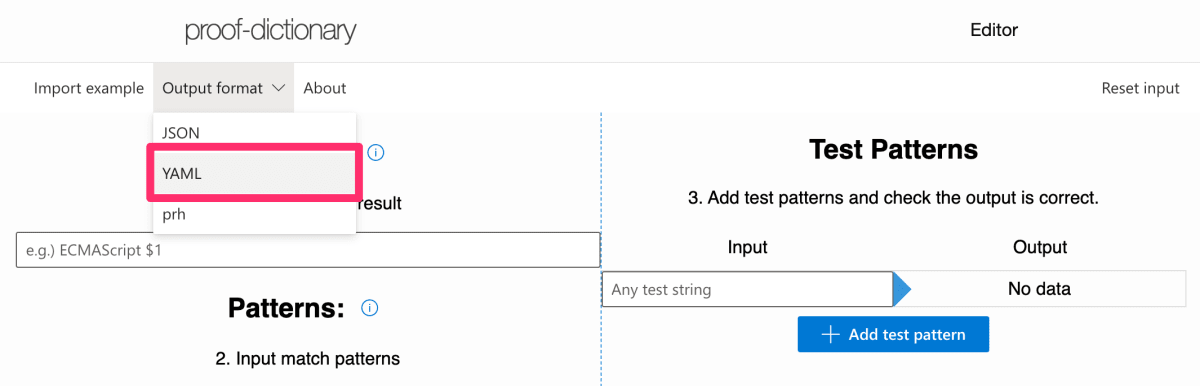Viewport: 1200px width, 386px height.
Task: Click the info icon above the expected field
Action: (376, 153)
